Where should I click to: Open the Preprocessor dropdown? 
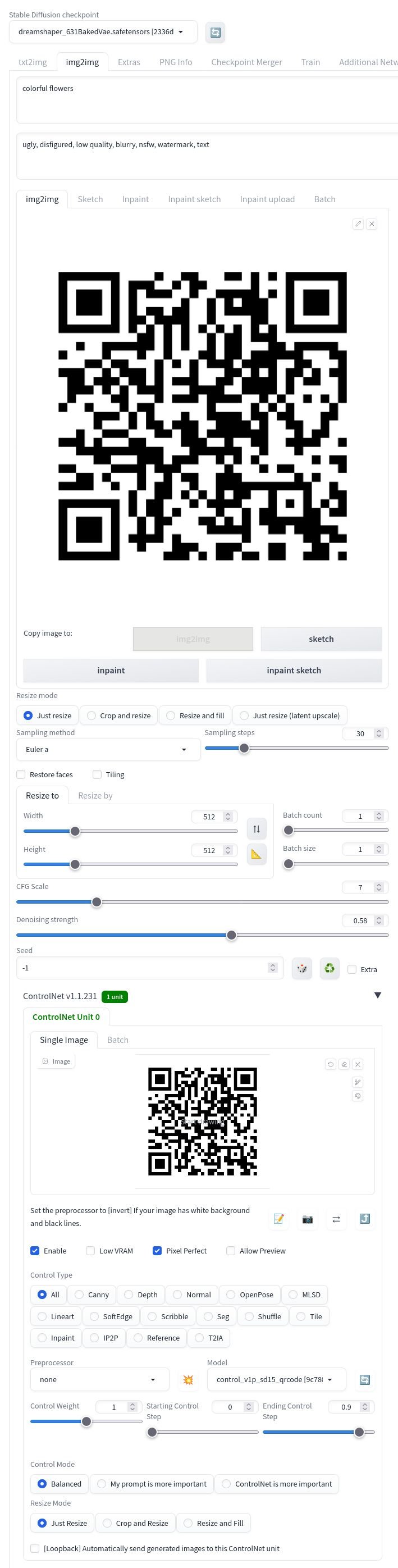pos(100,1379)
